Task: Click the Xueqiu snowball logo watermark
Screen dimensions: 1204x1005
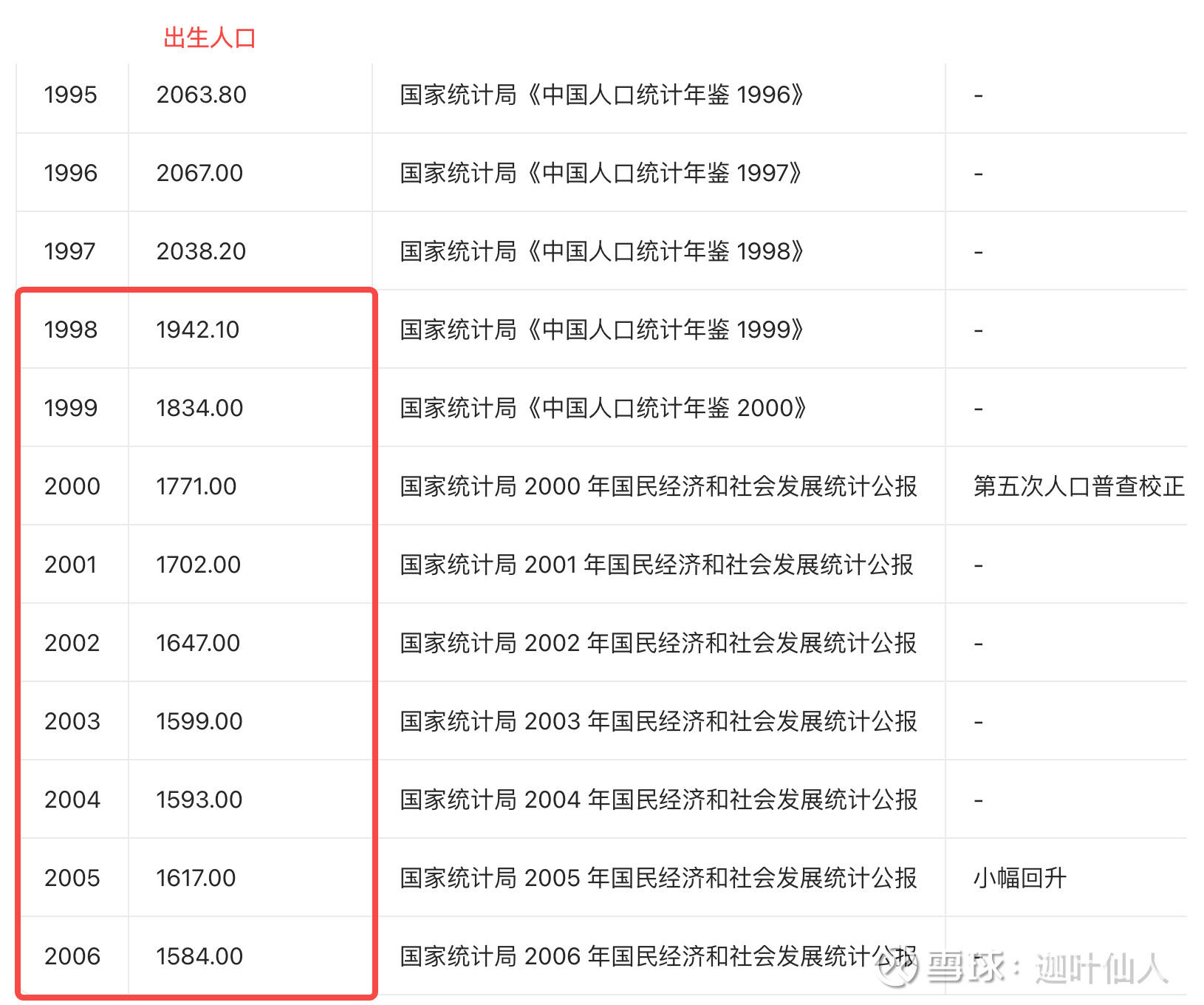Action: pos(895,968)
